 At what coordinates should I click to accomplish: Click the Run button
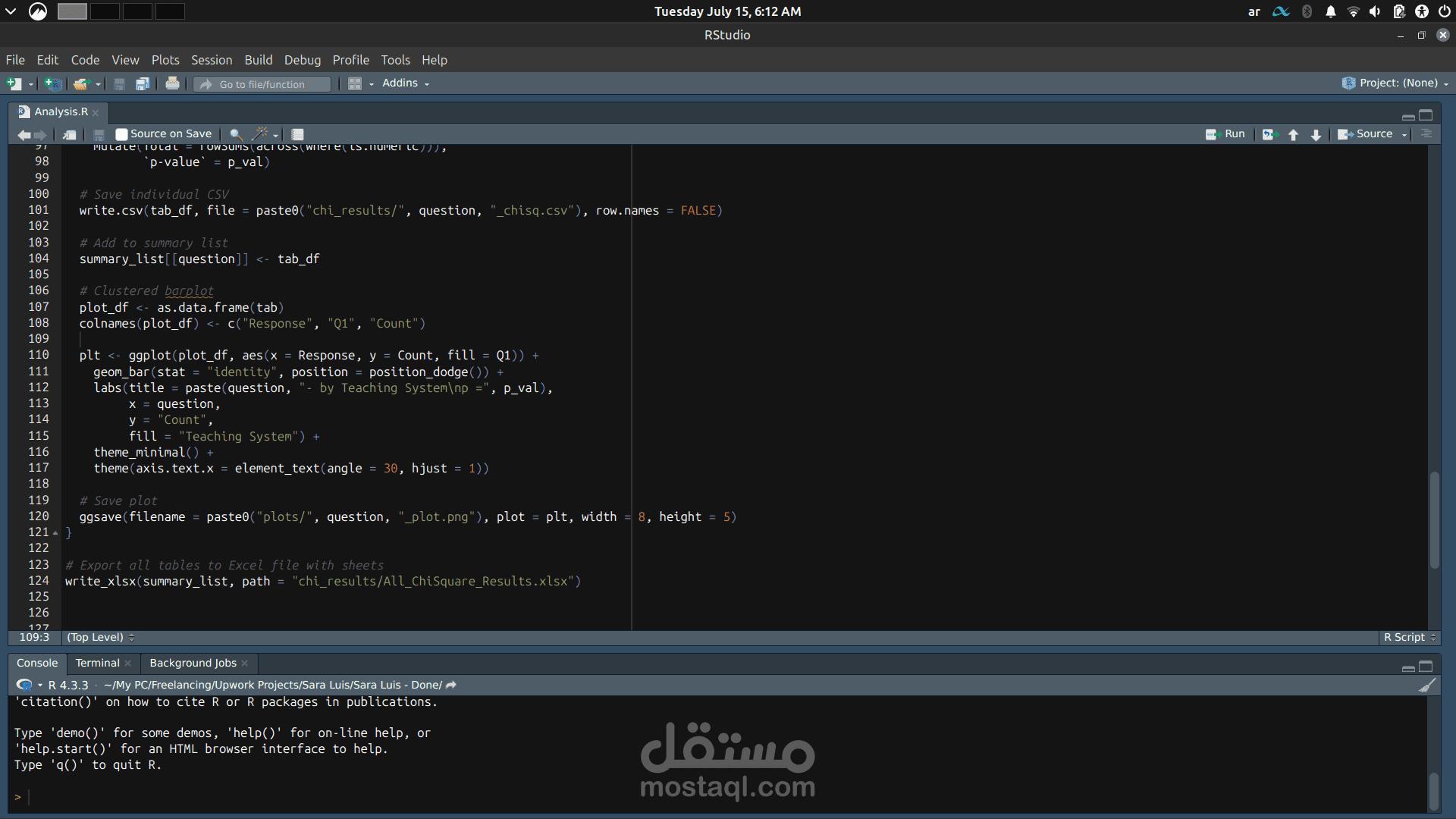click(1225, 134)
